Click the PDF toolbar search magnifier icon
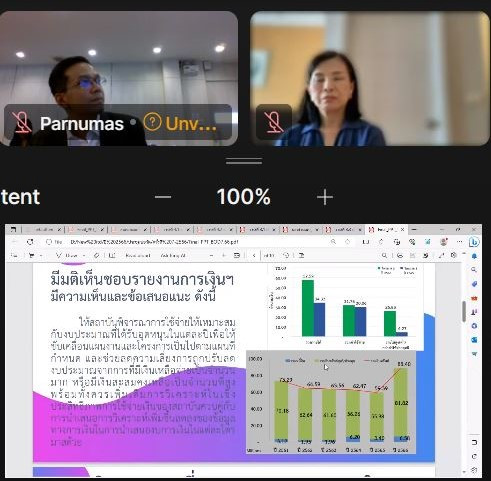 pos(384,256)
